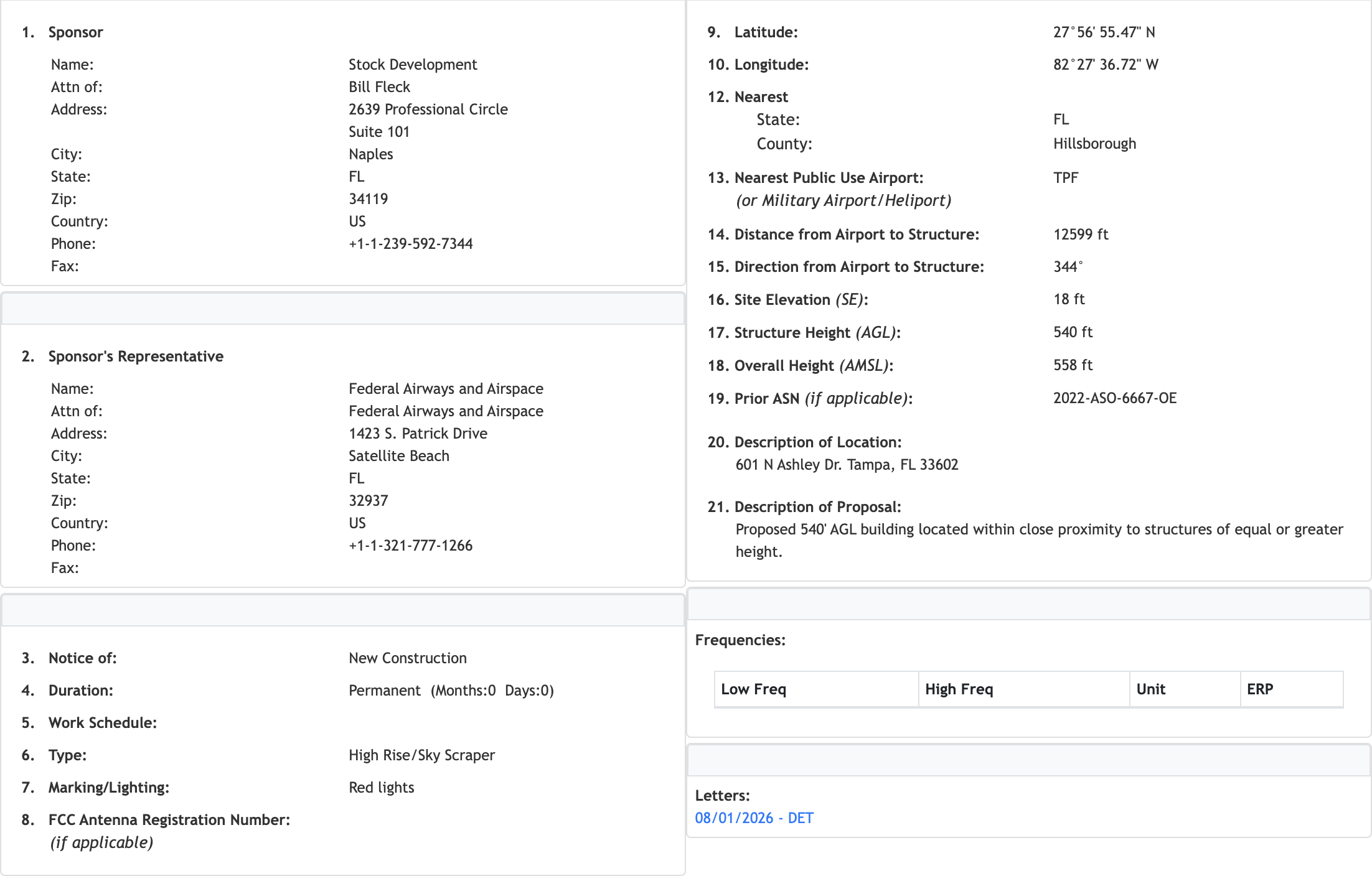Click the Hillsborough county value
1372x876 pixels.
point(1094,144)
